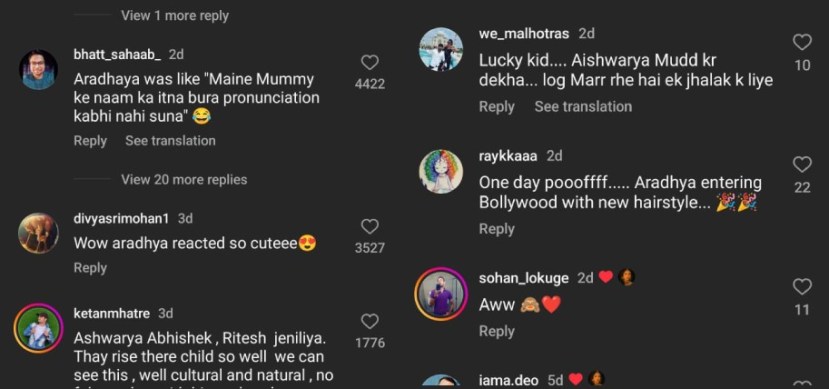See translation of we_malhotras' comment
The width and height of the screenshot is (829, 389).
coord(583,107)
